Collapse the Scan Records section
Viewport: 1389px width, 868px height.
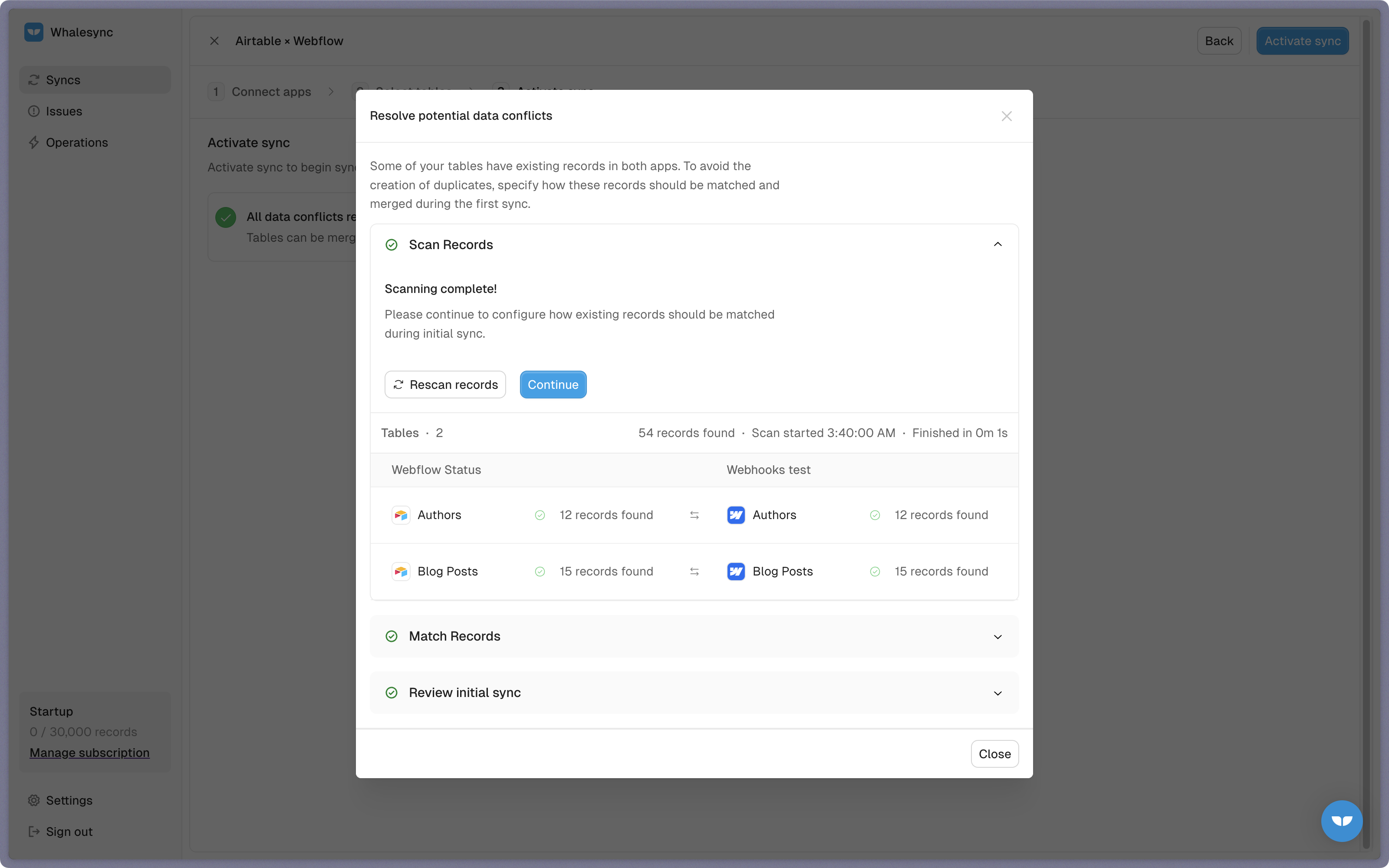point(997,244)
